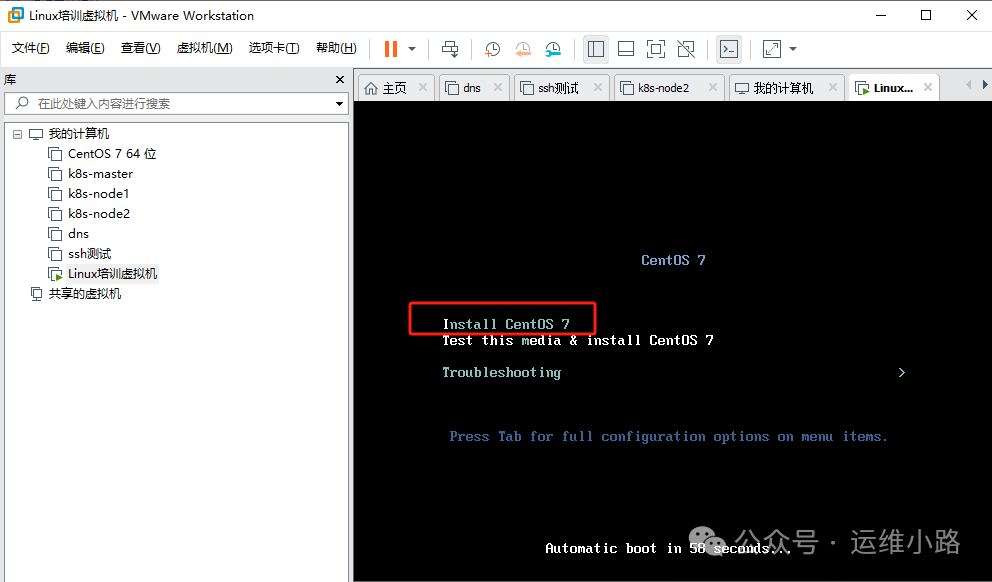Enter full screen mode
Screen dimensions: 992x582
[x=656, y=49]
